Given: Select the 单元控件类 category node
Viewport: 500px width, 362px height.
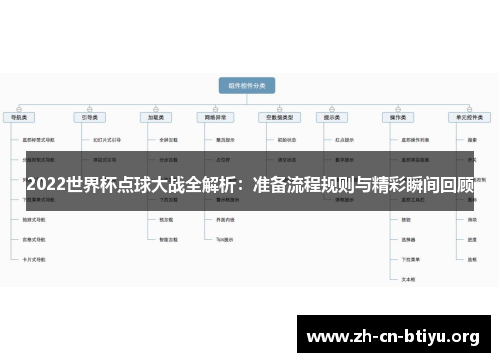Looking at the screenshot, I should click(x=469, y=117).
